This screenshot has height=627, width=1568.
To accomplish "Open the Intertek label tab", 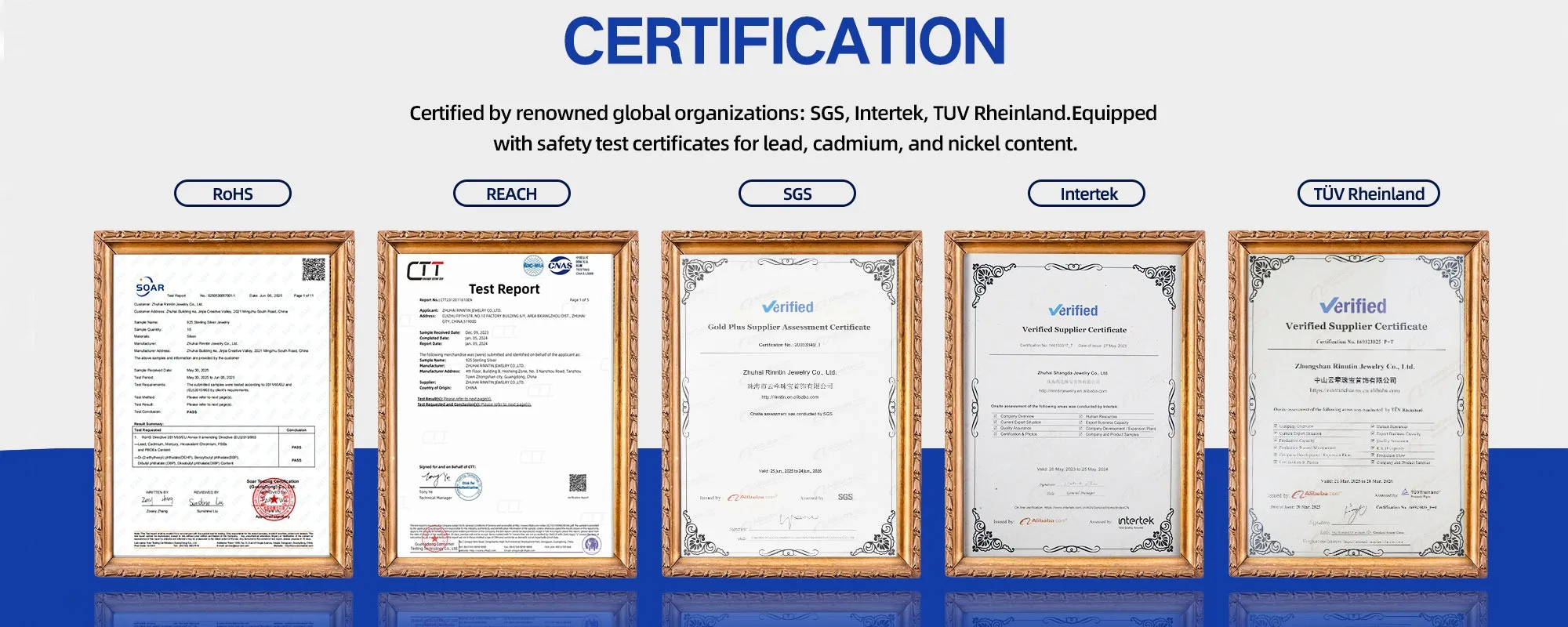I will pyautogui.click(x=1086, y=194).
